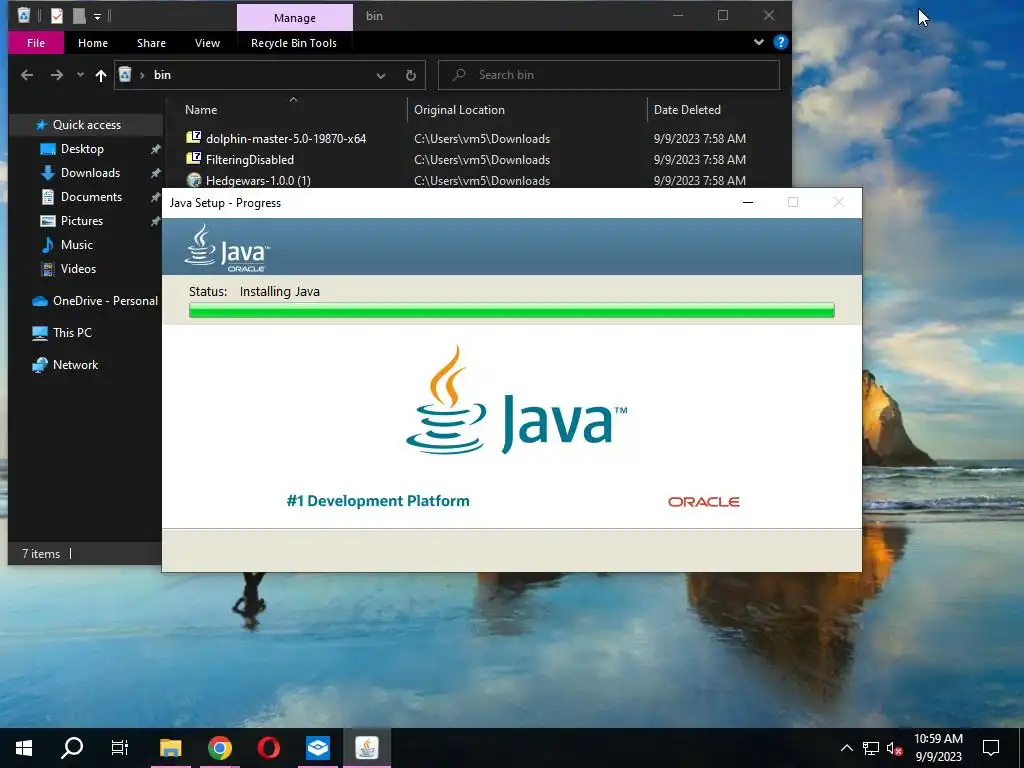Click the Java installation progress bar
Viewport: 1024px width, 768px height.
click(x=511, y=310)
